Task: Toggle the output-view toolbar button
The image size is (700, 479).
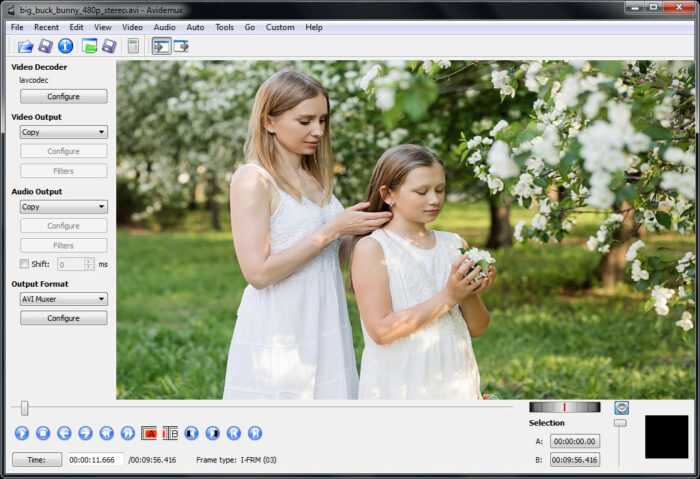Action: pos(181,46)
